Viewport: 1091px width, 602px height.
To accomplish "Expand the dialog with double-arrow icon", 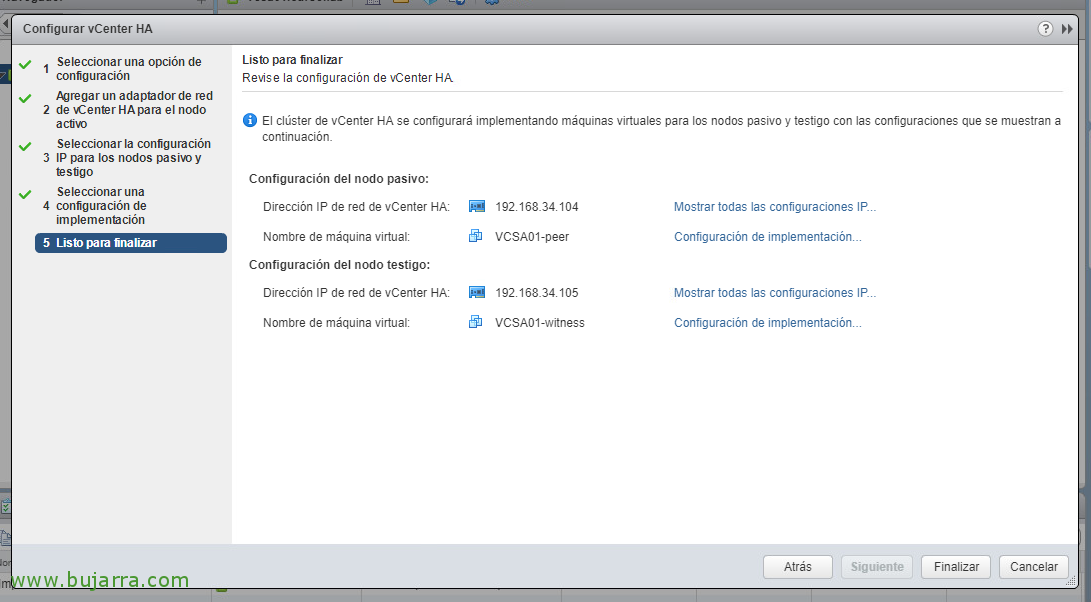I will (1067, 29).
